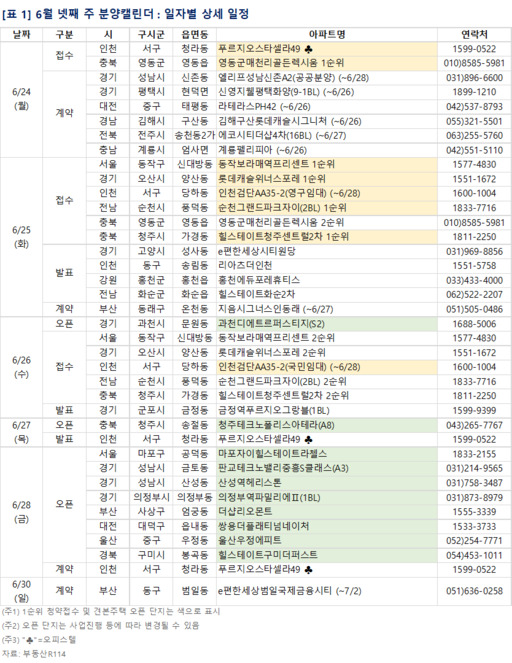Click the source line '자료: 부동산R114'

pyautogui.click(x=34, y=654)
